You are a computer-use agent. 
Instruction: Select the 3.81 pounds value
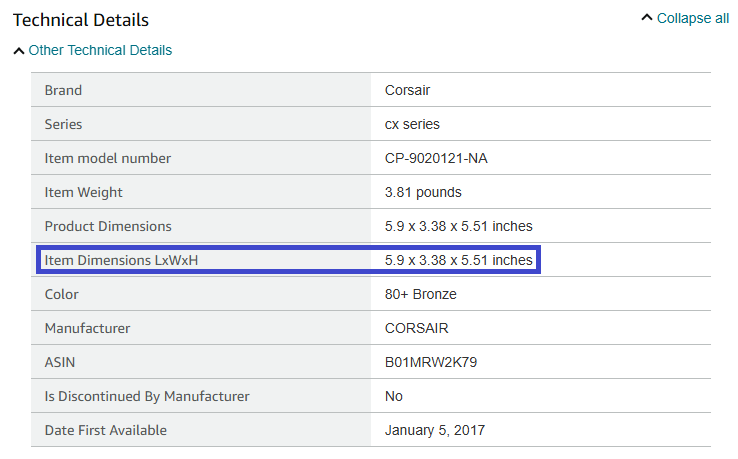pyautogui.click(x=423, y=192)
